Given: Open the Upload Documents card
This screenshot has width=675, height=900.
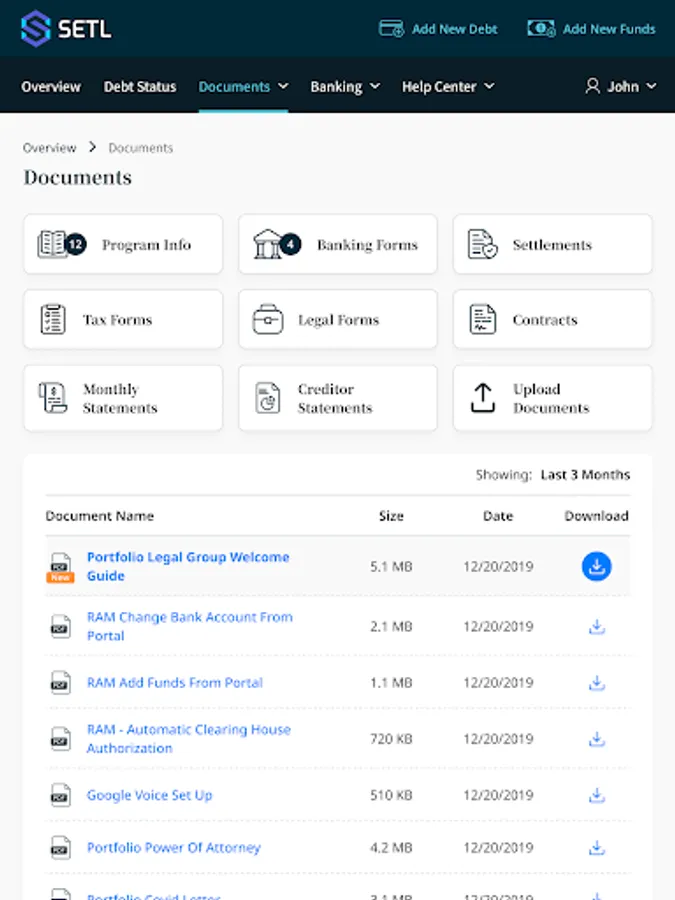Looking at the screenshot, I should click(552, 398).
